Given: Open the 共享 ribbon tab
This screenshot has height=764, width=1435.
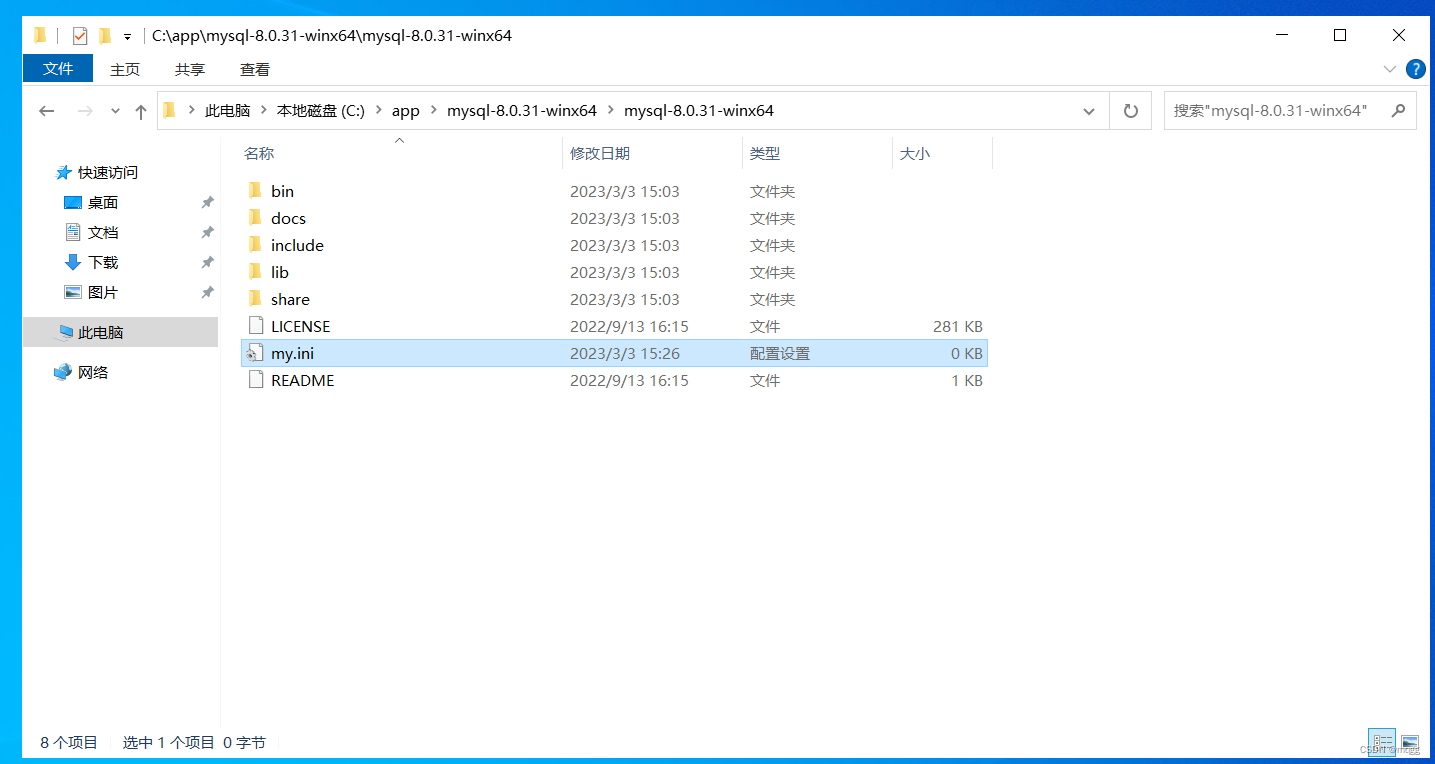Looking at the screenshot, I should coord(190,69).
